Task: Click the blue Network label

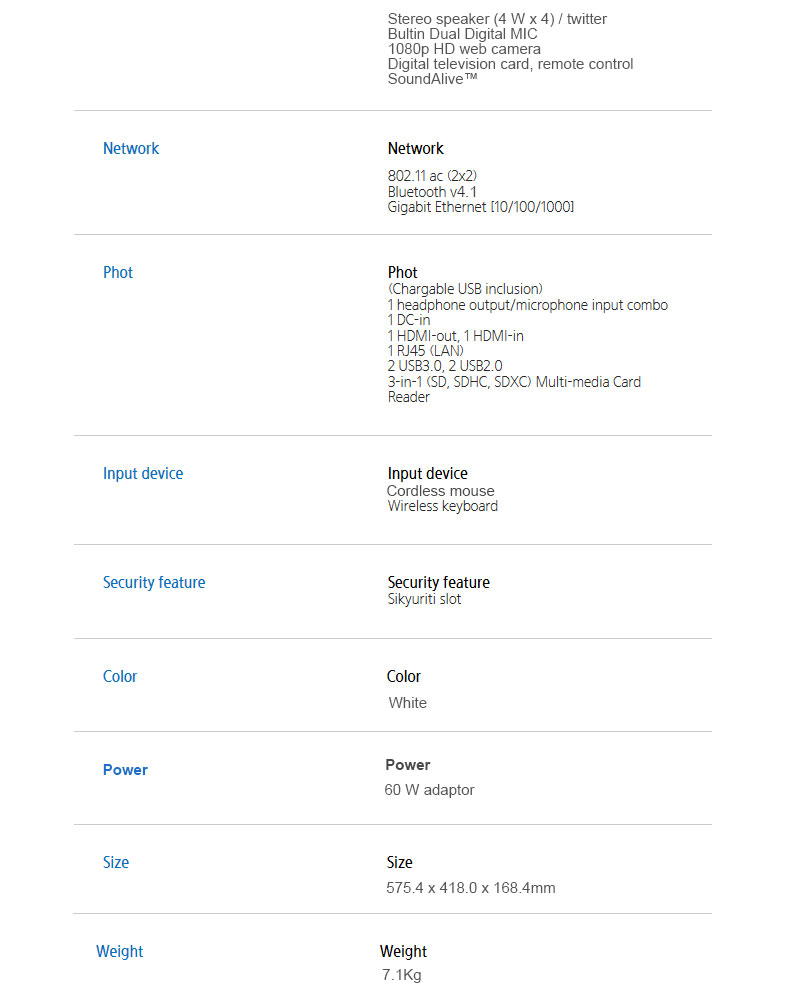Action: (x=131, y=148)
